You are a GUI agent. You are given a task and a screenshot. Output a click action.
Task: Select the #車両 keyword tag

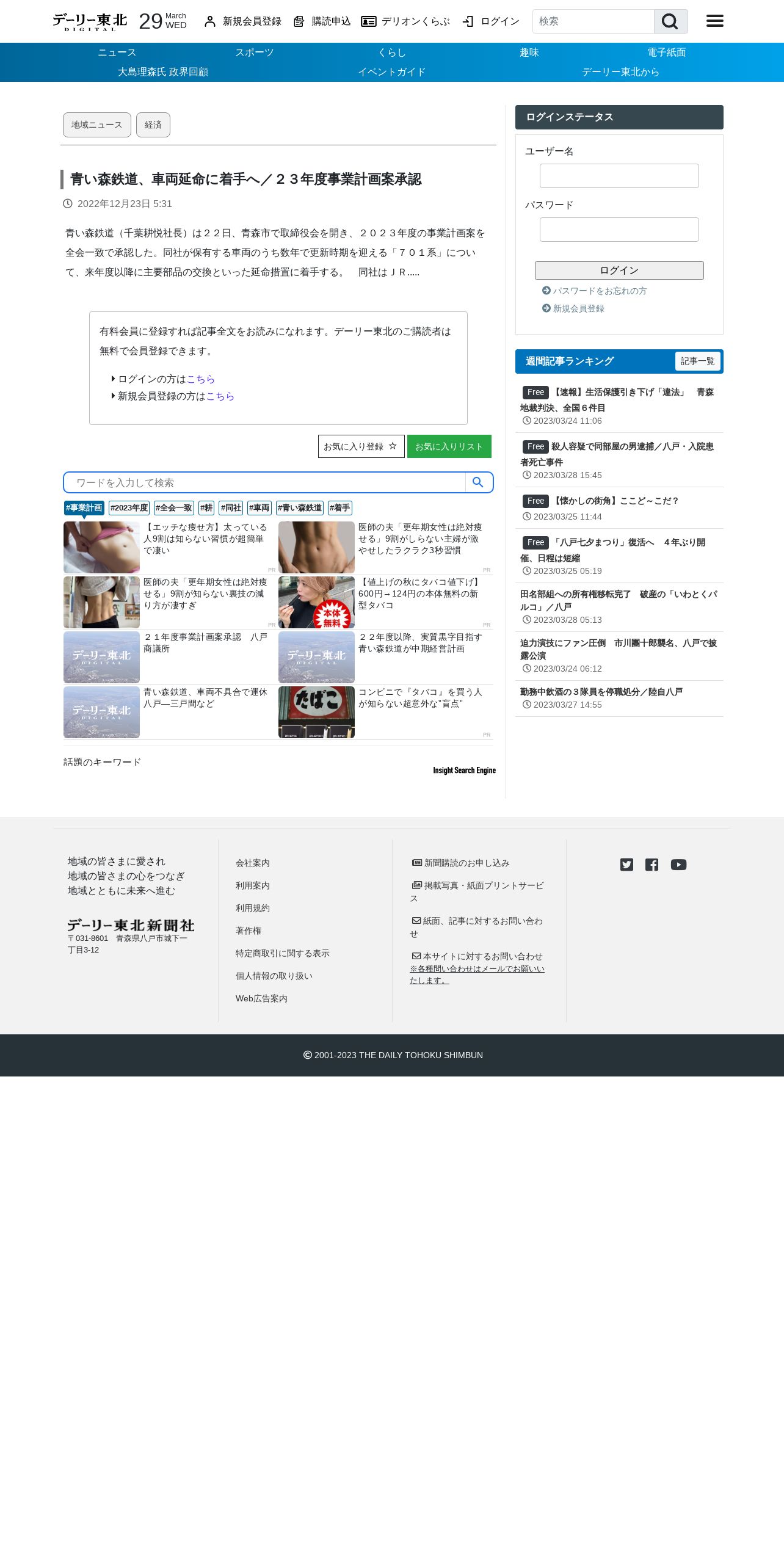[x=260, y=508]
